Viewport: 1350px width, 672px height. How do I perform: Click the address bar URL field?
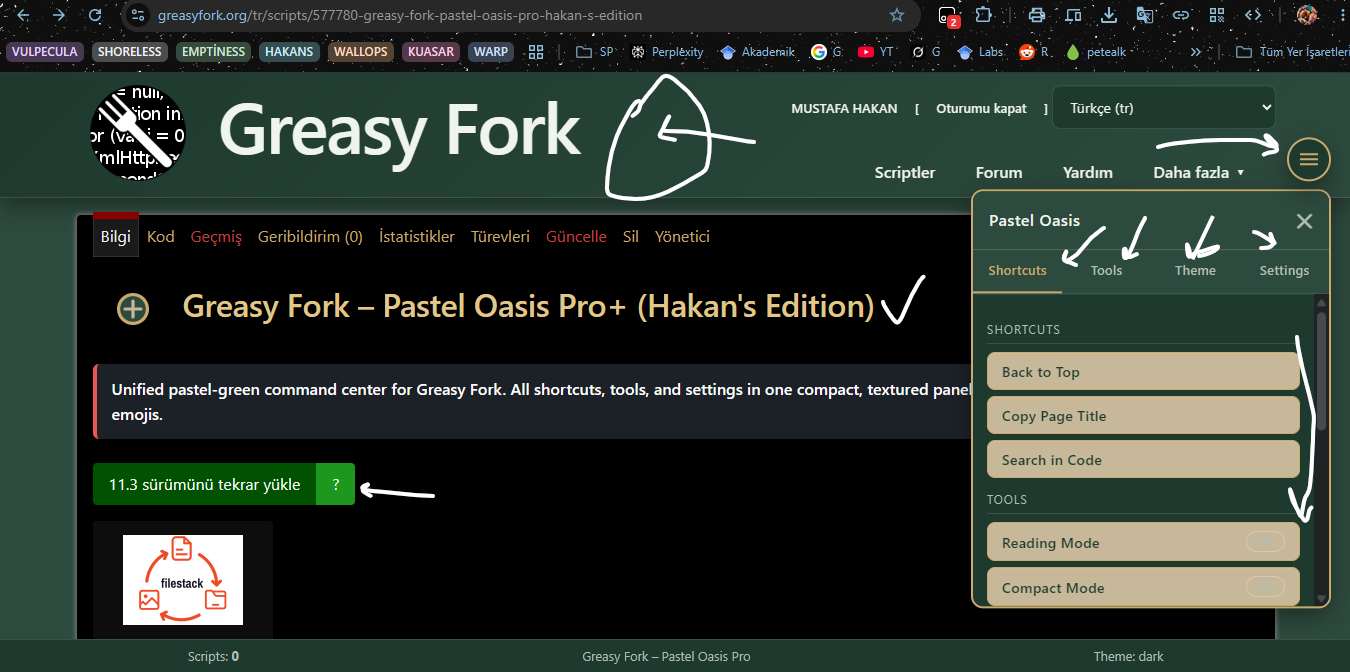[x=520, y=15]
